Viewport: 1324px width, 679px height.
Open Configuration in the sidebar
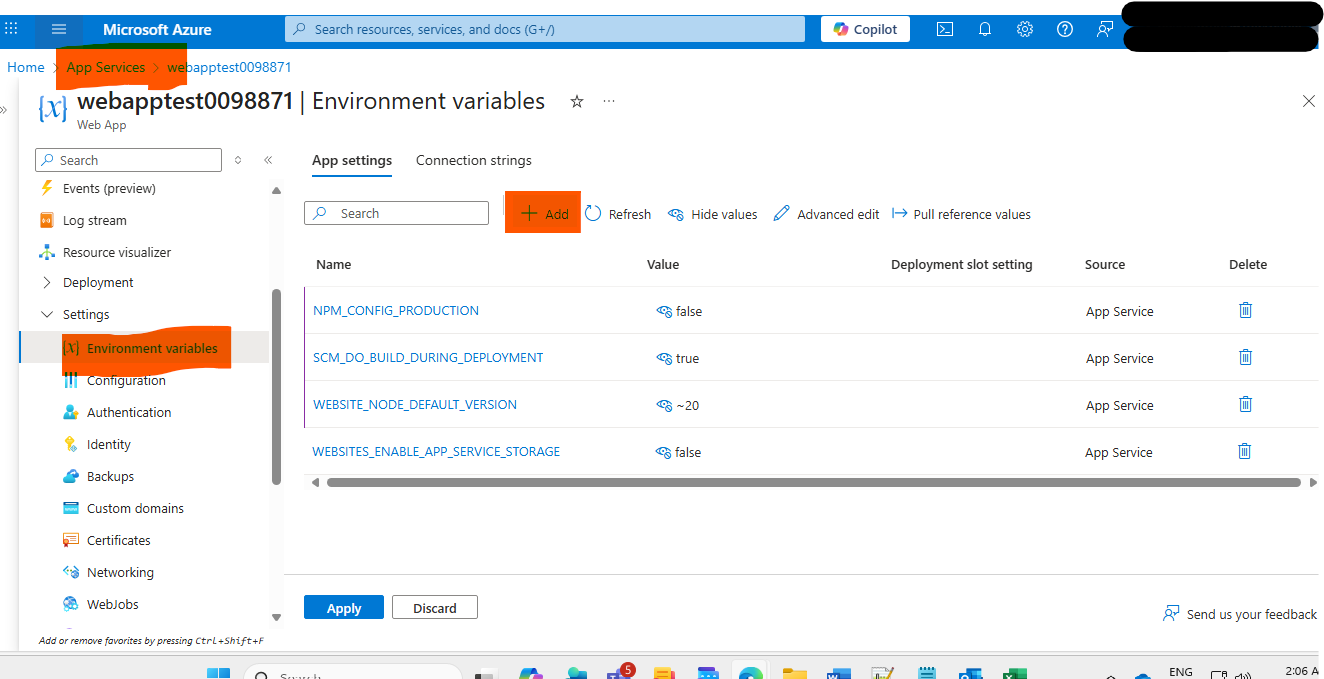point(126,380)
